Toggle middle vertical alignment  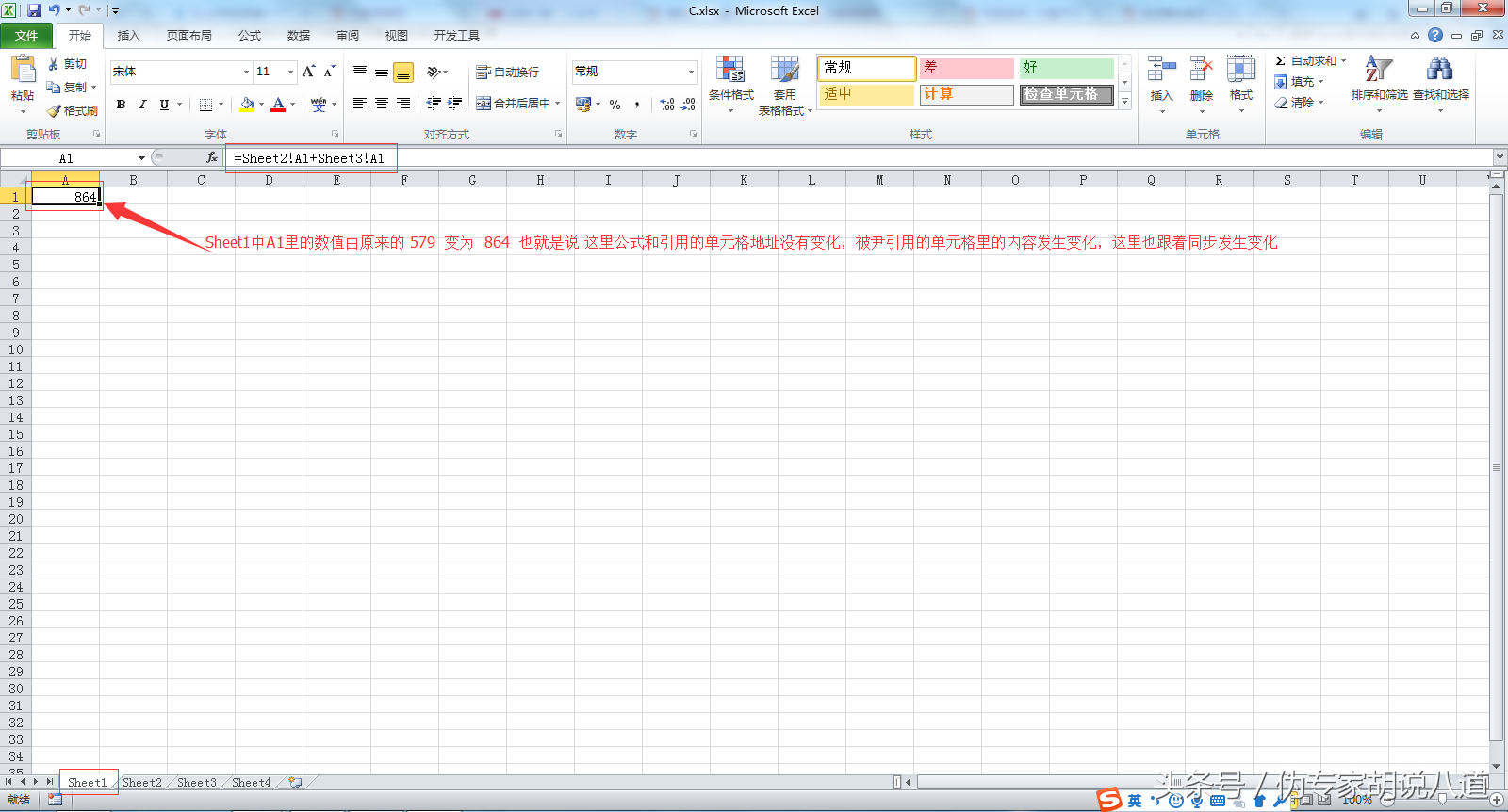(x=382, y=73)
